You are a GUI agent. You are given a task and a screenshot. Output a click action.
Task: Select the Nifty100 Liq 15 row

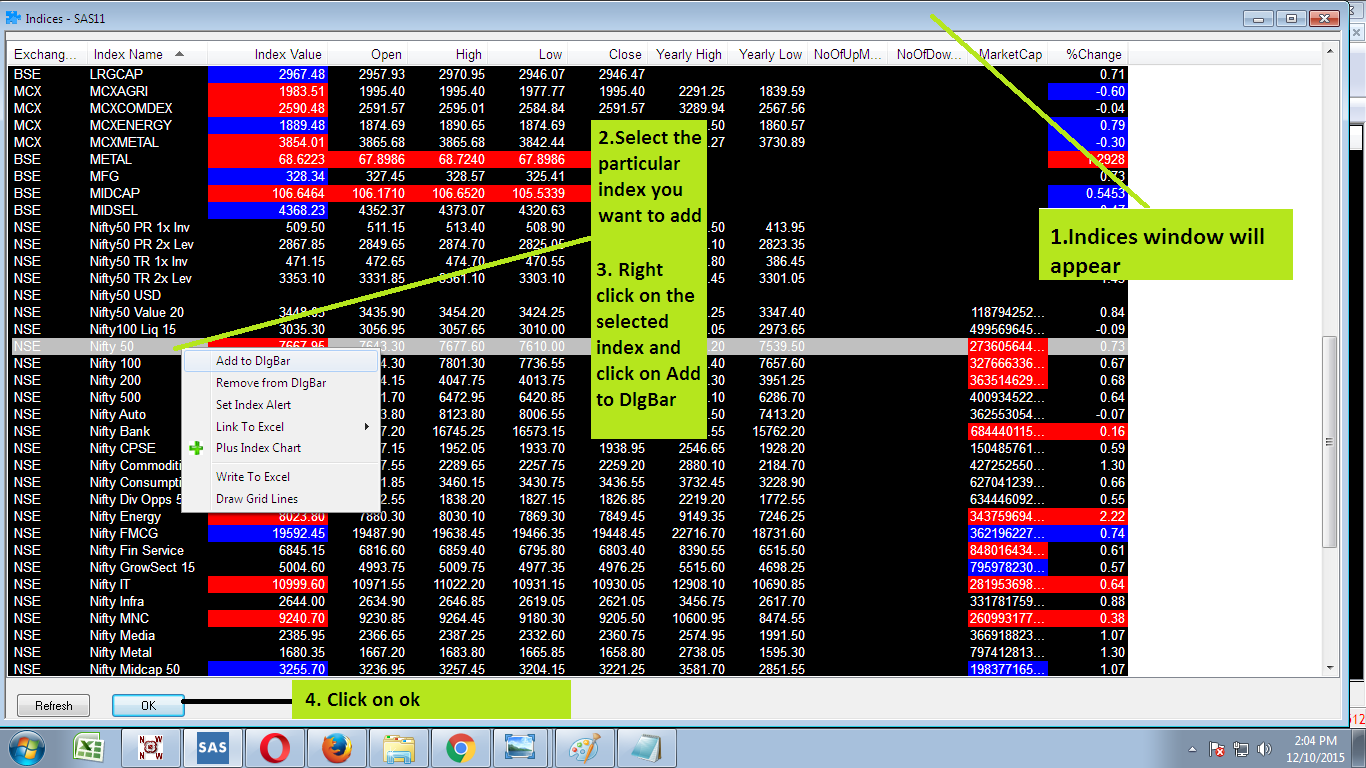click(x=568, y=329)
